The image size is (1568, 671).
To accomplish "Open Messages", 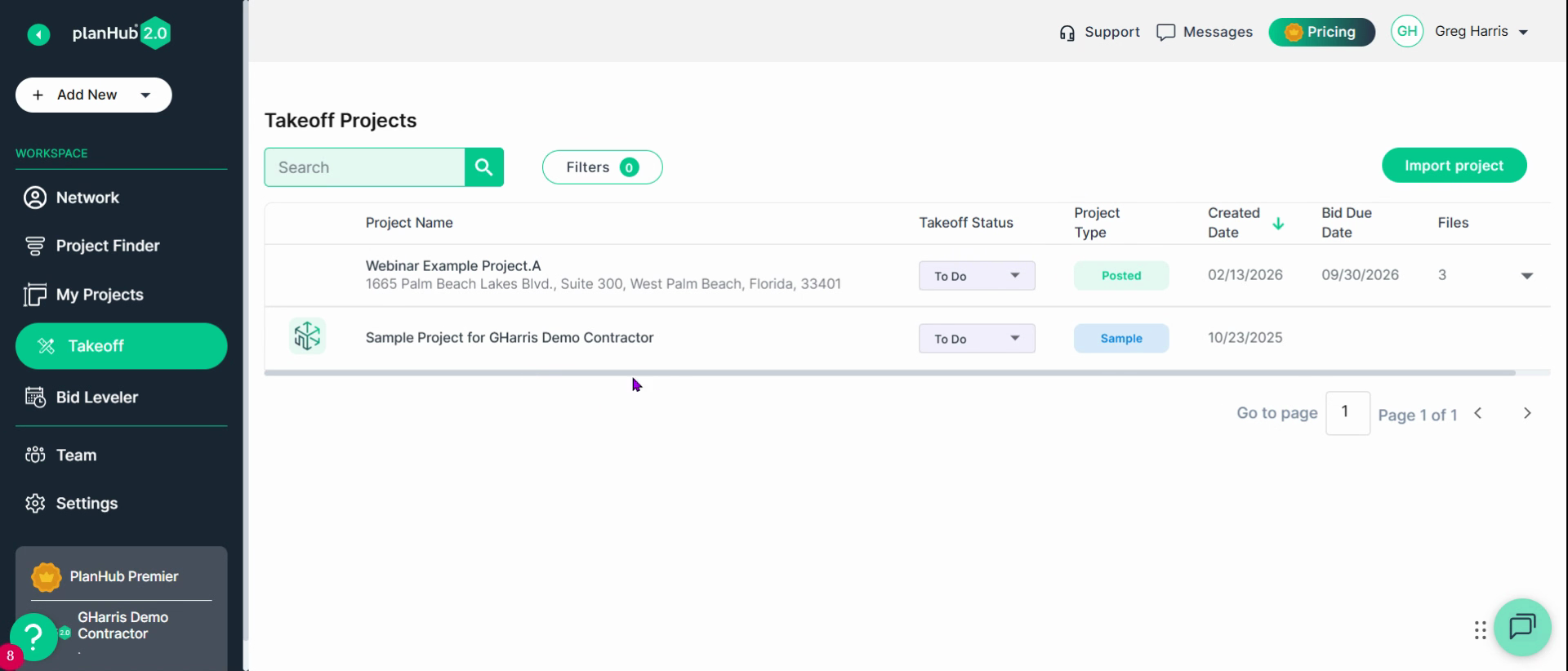I will click(1205, 32).
